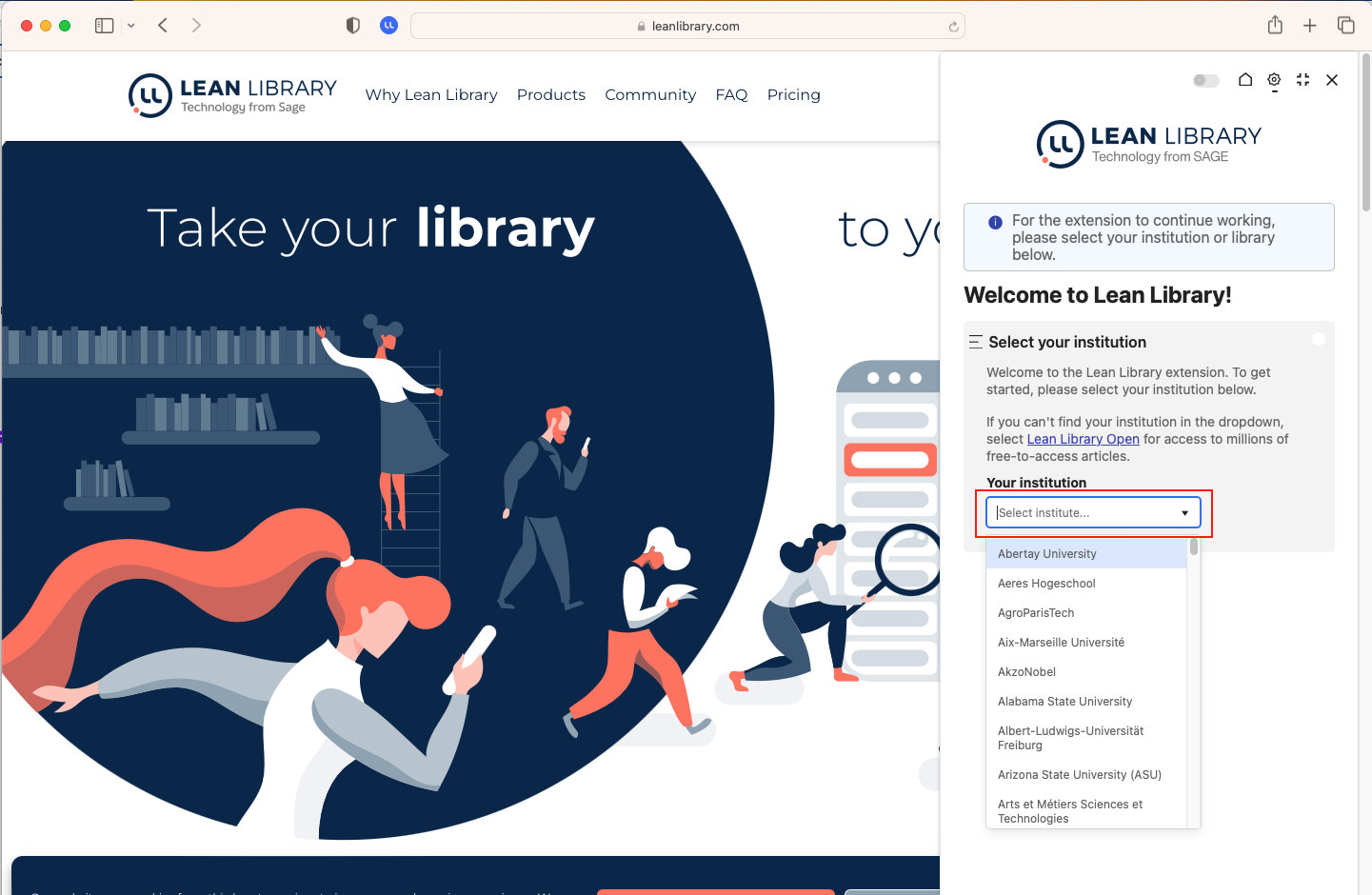Toggle the Safari sidebar button
The width and height of the screenshot is (1372, 895).
click(105, 26)
